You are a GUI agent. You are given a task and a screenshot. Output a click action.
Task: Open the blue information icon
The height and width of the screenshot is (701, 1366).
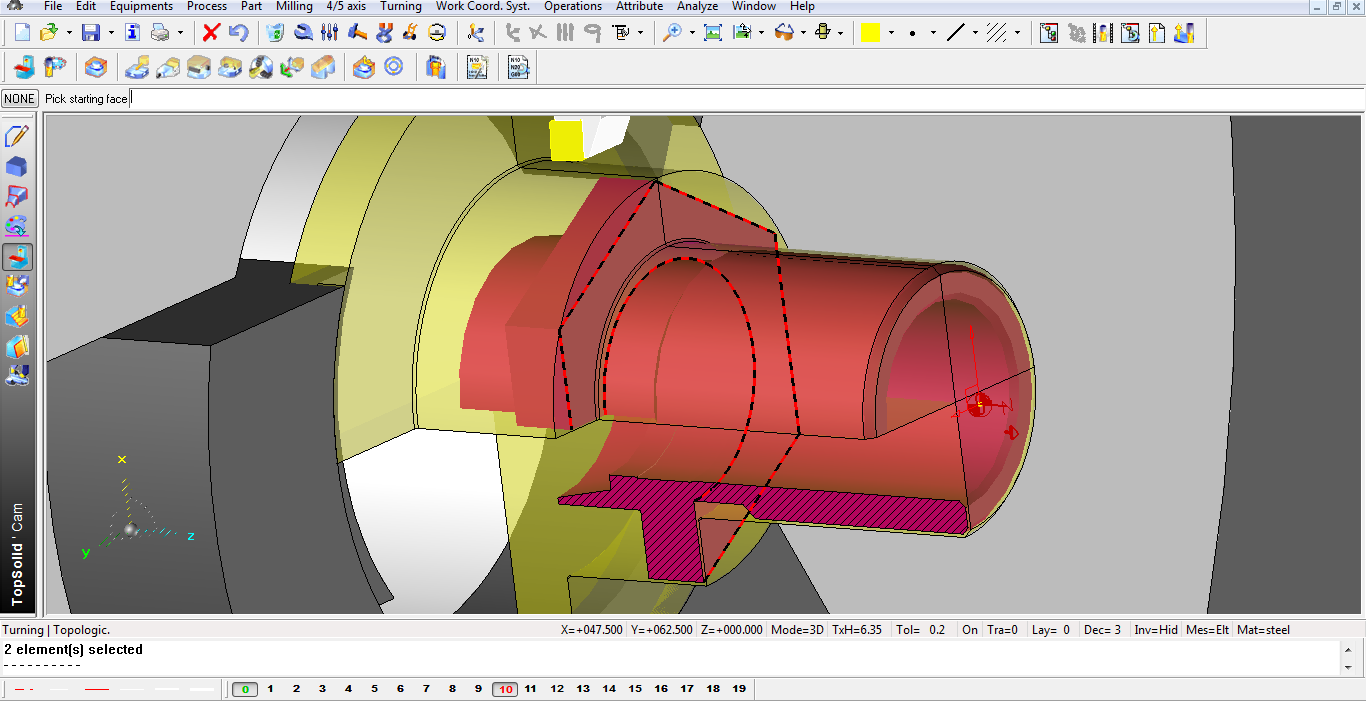[x=132, y=33]
